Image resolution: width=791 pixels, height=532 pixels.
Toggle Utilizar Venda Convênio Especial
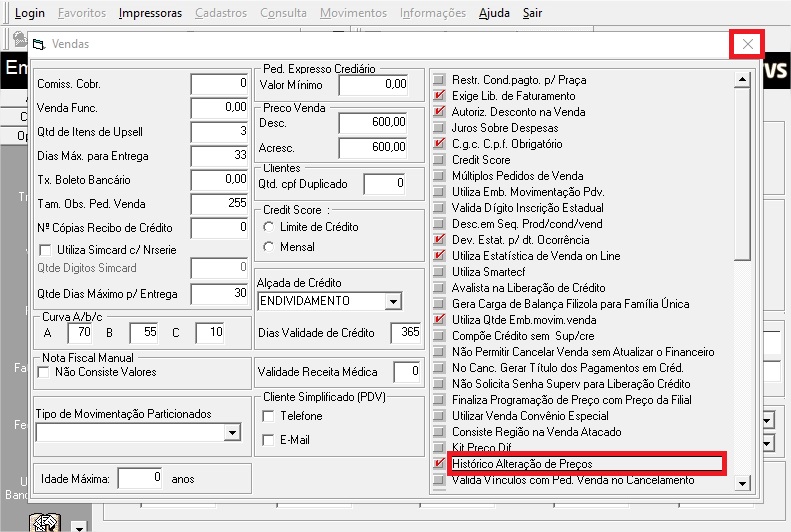pyautogui.click(x=439, y=416)
